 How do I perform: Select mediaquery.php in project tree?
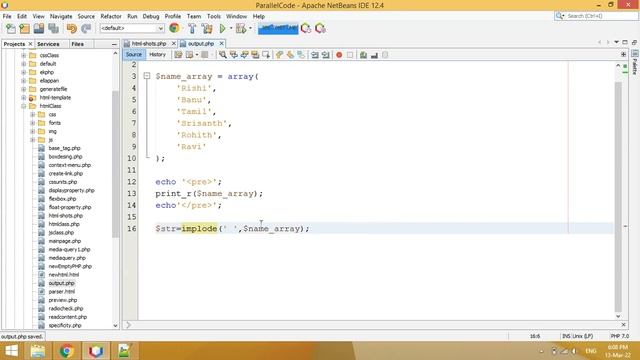click(67, 258)
